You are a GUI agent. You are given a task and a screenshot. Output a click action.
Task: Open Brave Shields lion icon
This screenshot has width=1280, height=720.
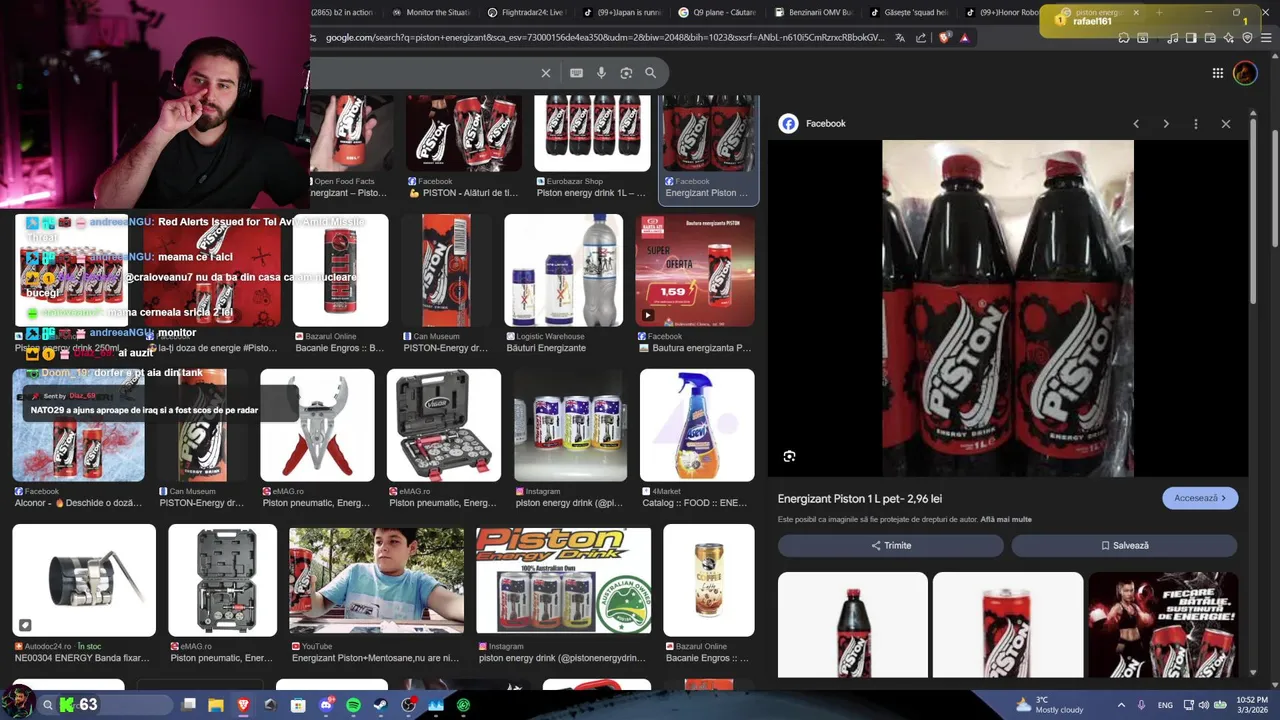[x=945, y=38]
